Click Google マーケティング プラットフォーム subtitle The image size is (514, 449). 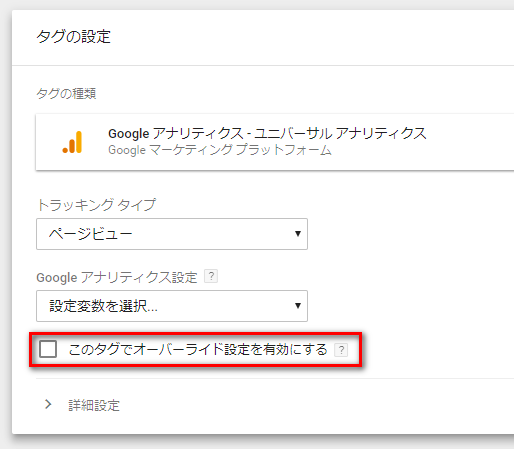(x=220, y=150)
